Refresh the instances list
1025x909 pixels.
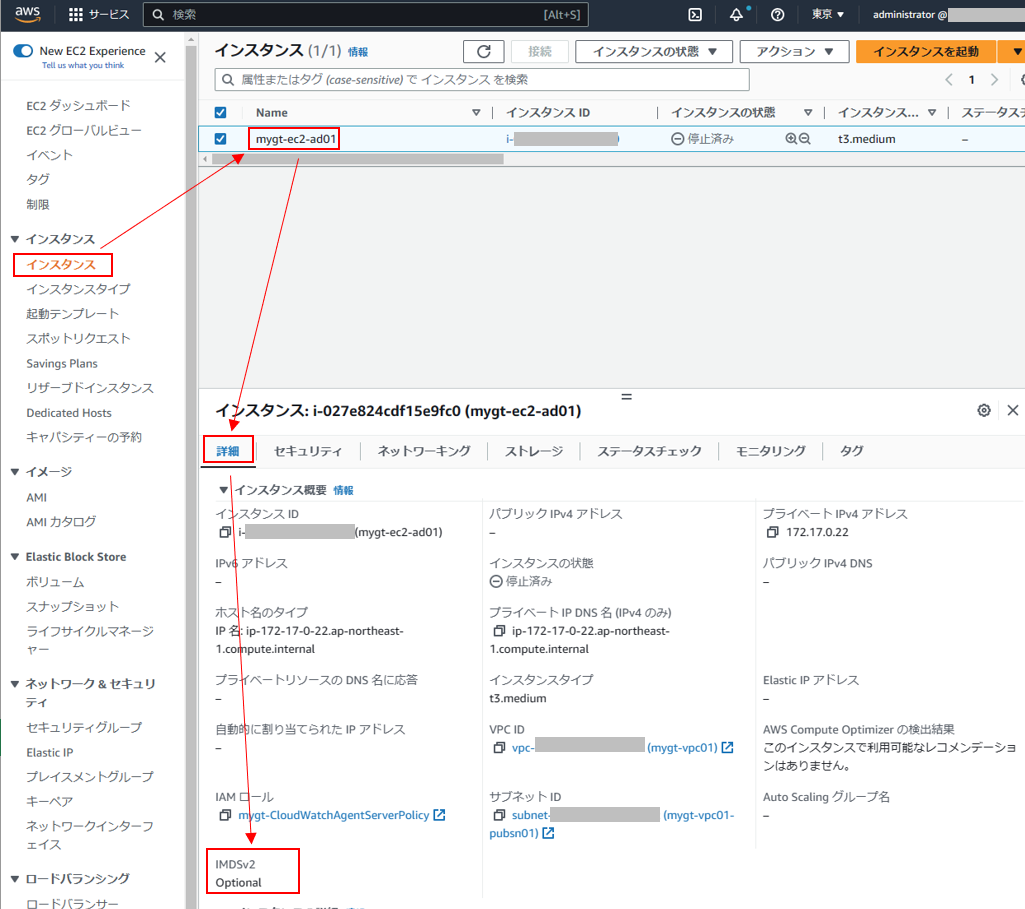pyautogui.click(x=484, y=52)
